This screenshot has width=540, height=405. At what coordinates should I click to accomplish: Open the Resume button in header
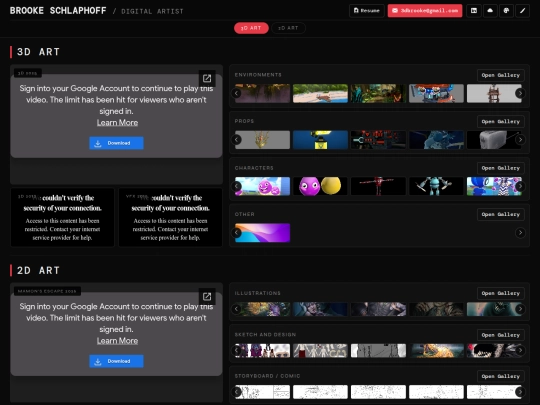click(x=367, y=11)
